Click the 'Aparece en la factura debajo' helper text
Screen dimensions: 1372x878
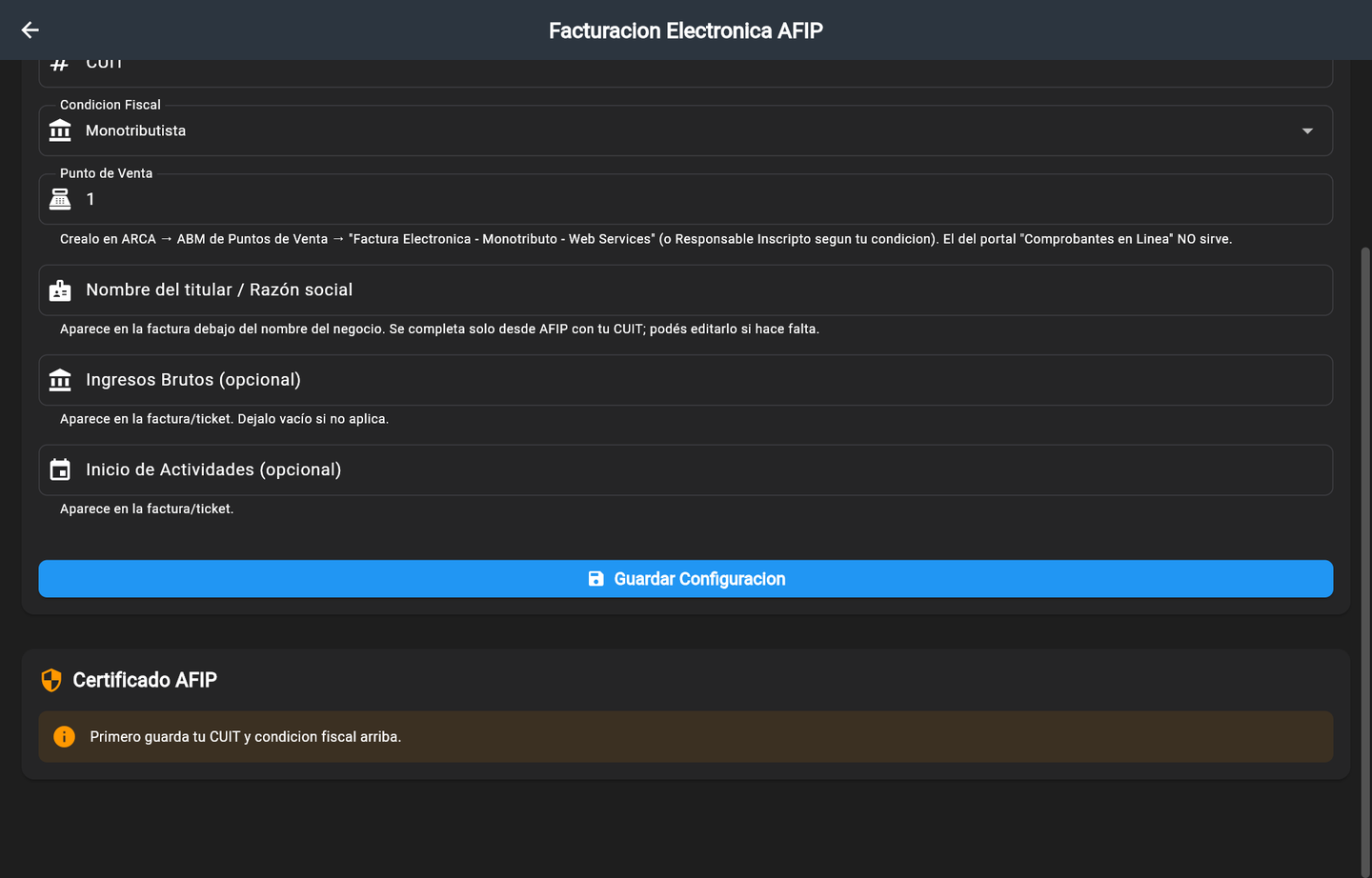[439, 329]
